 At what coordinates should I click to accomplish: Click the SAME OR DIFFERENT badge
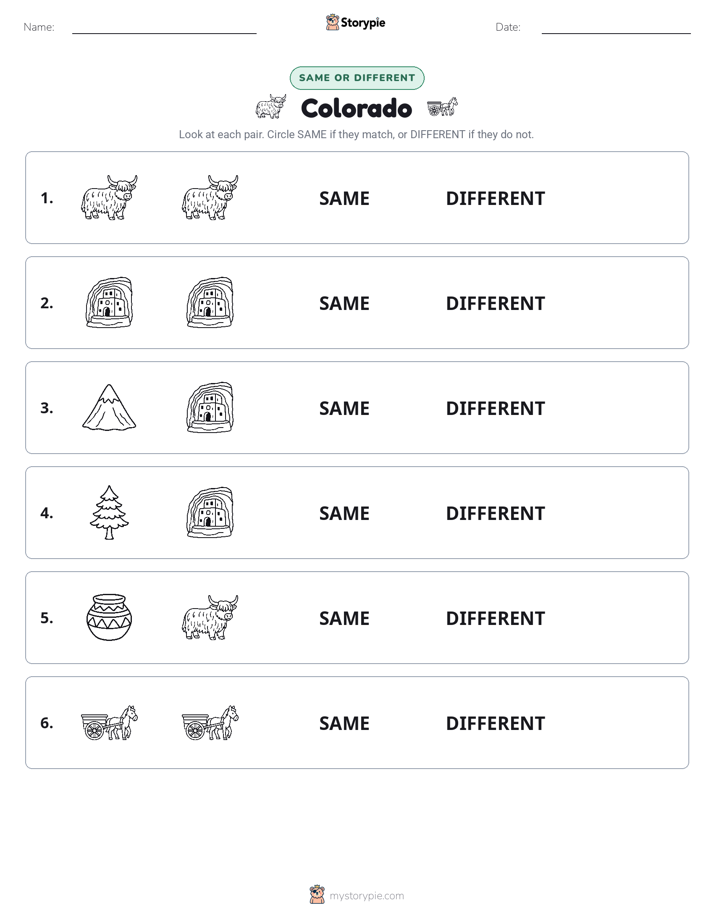[357, 78]
